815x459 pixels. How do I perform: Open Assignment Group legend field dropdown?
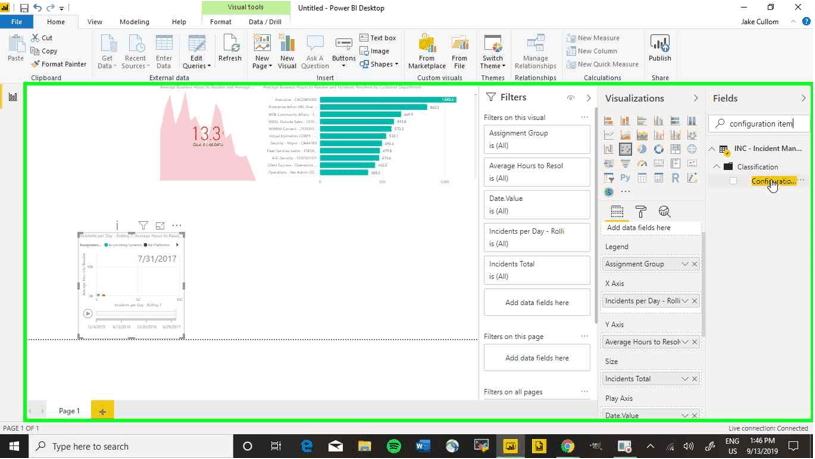pos(685,264)
